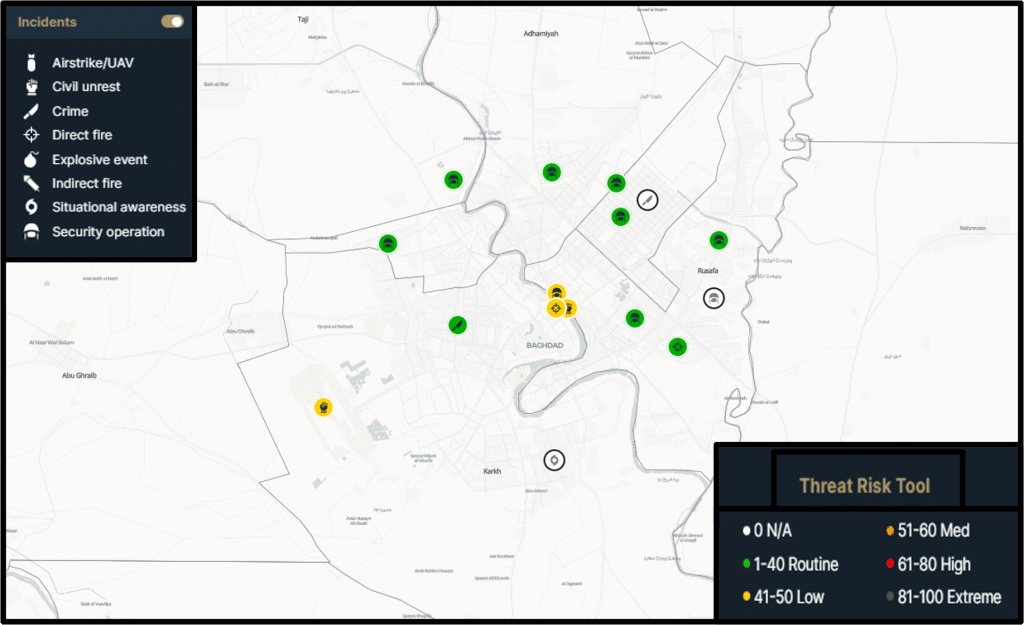
Task: Click the Incidents panel heading
Action: pos(47,21)
